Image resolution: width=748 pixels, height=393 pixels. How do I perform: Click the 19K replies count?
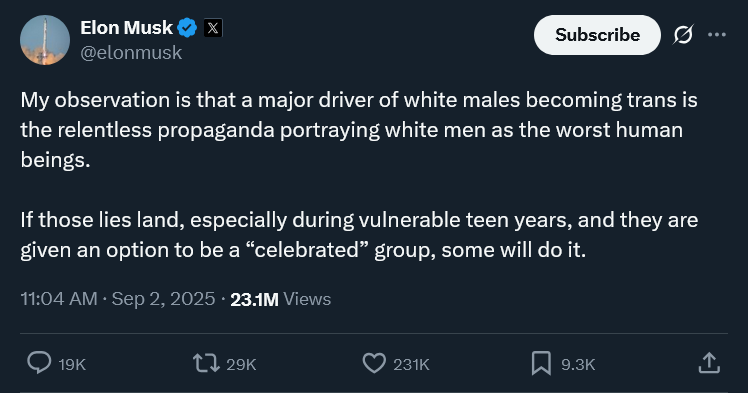click(x=72, y=364)
